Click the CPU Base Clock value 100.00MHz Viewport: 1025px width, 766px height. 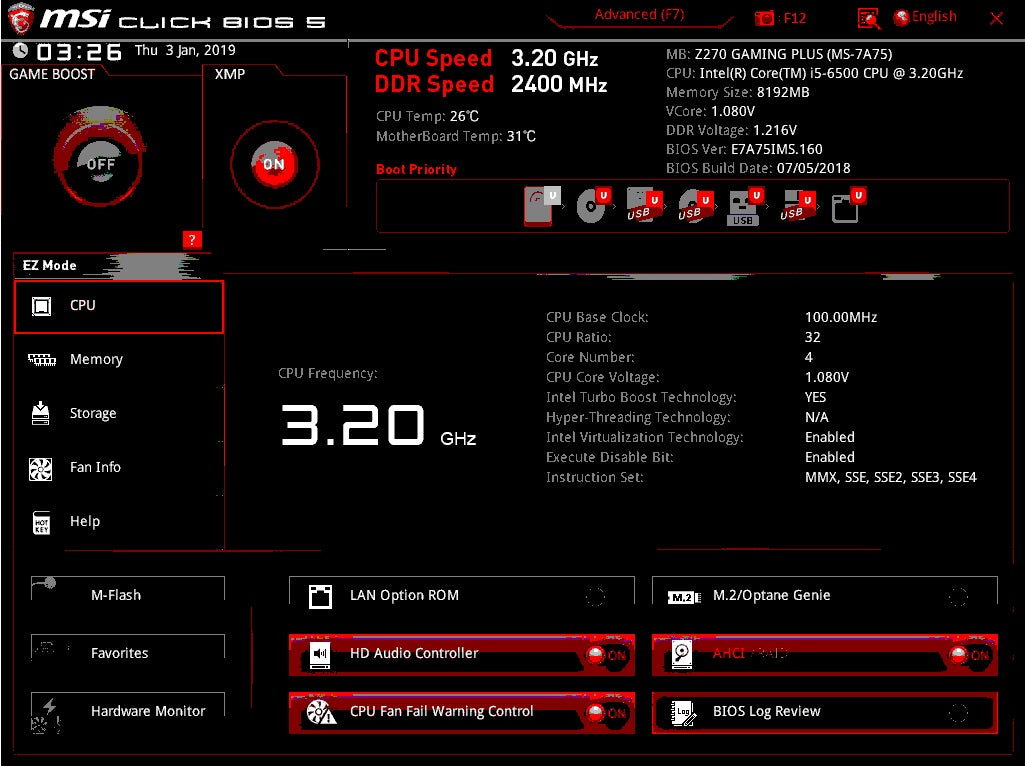point(841,318)
